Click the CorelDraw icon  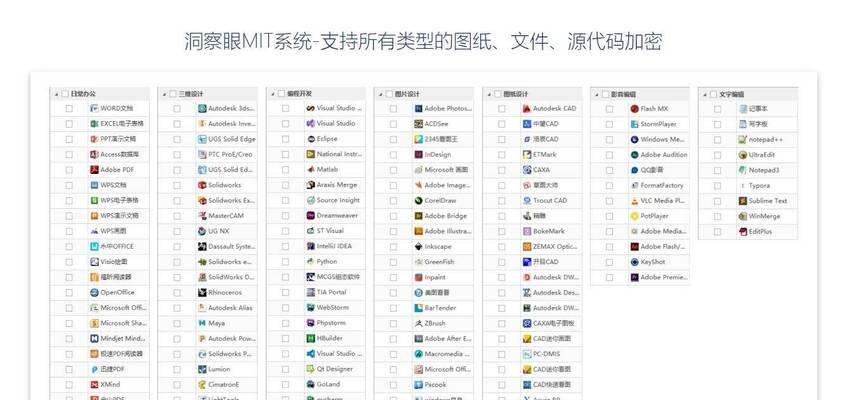418,201
